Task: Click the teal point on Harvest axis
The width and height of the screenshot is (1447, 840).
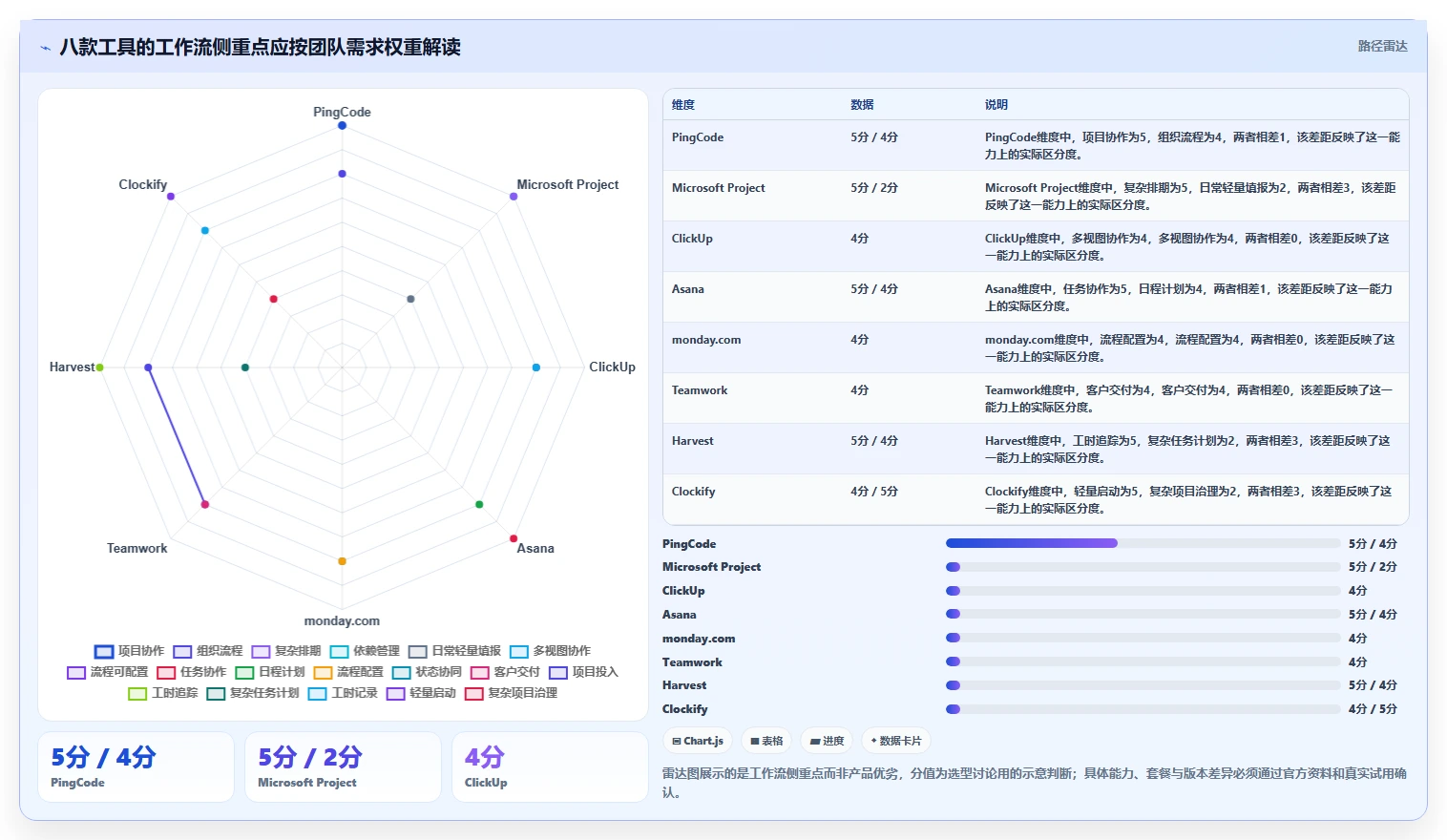Action: [x=245, y=367]
